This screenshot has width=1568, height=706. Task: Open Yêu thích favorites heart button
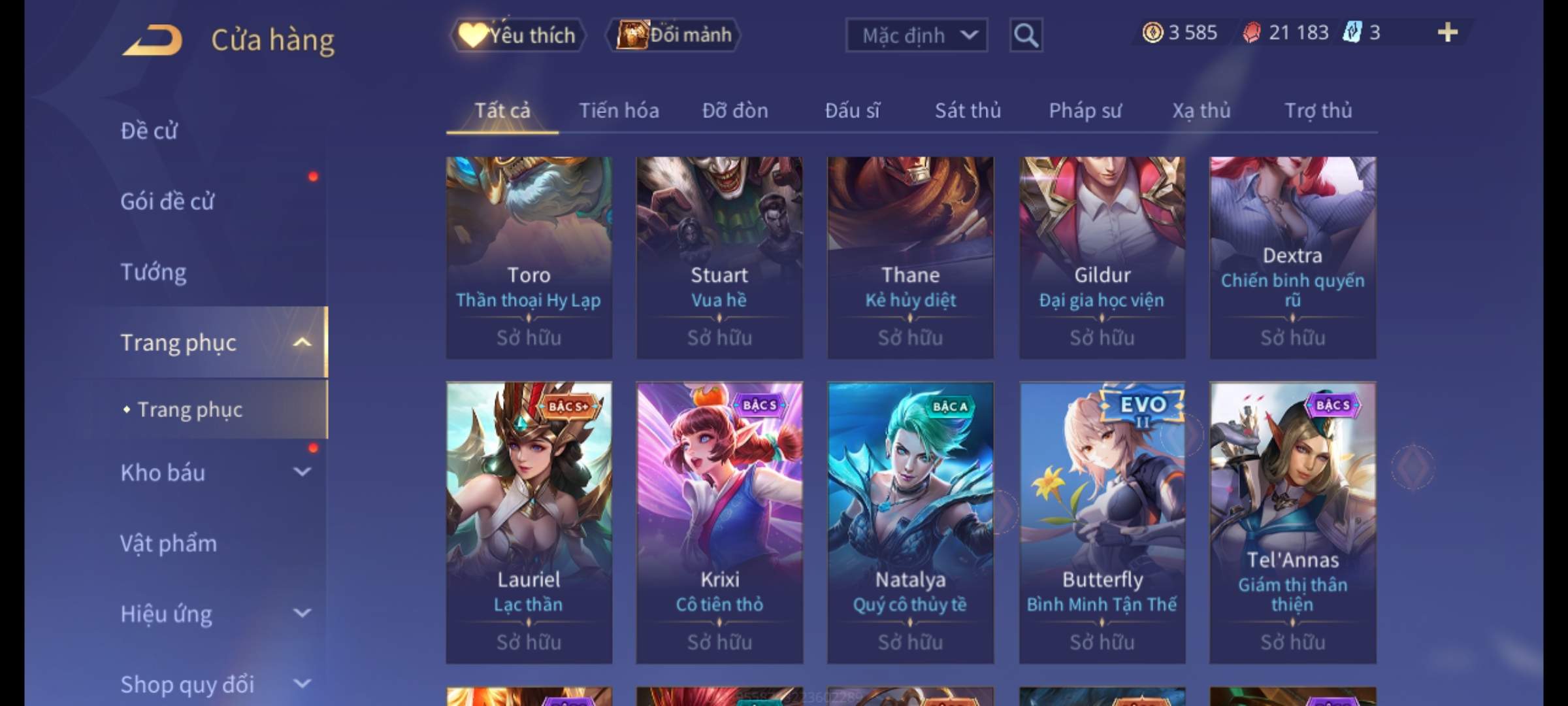click(517, 35)
